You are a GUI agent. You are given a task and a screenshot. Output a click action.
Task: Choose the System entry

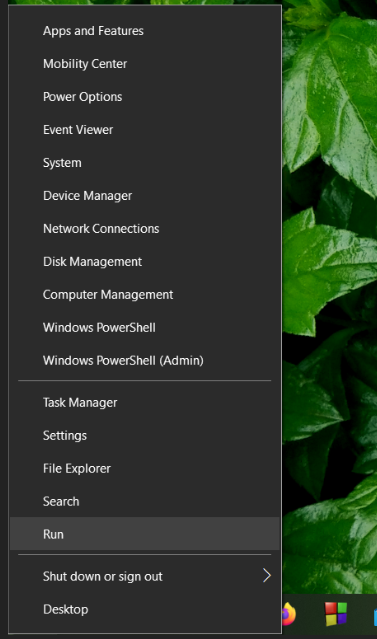[145, 163]
